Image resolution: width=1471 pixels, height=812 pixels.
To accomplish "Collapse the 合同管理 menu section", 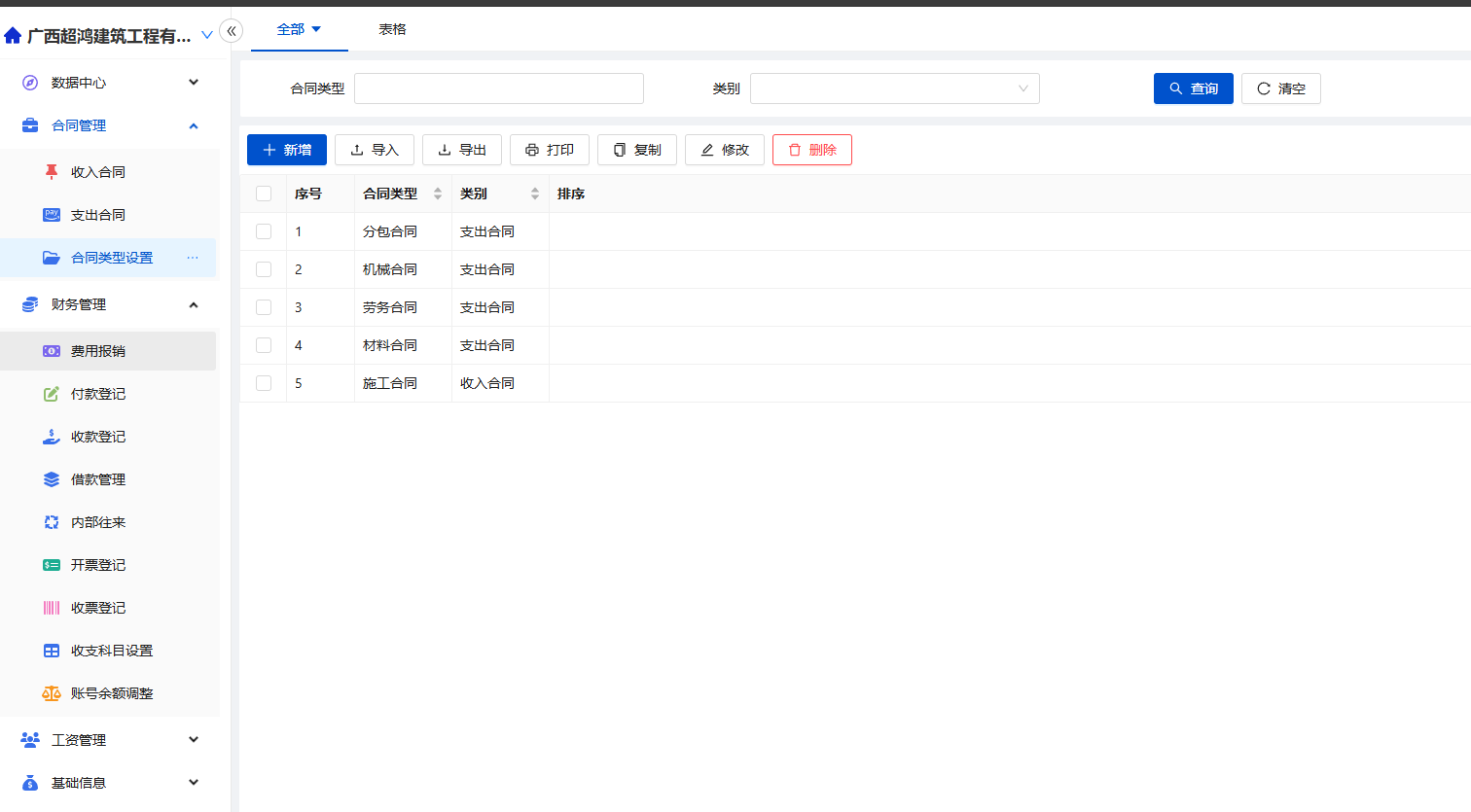I will point(194,125).
